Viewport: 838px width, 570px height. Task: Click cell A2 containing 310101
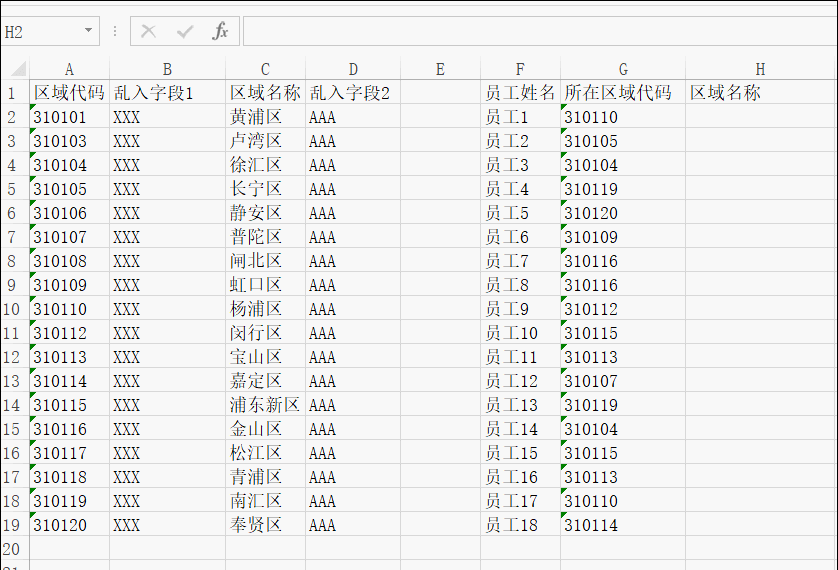69,116
